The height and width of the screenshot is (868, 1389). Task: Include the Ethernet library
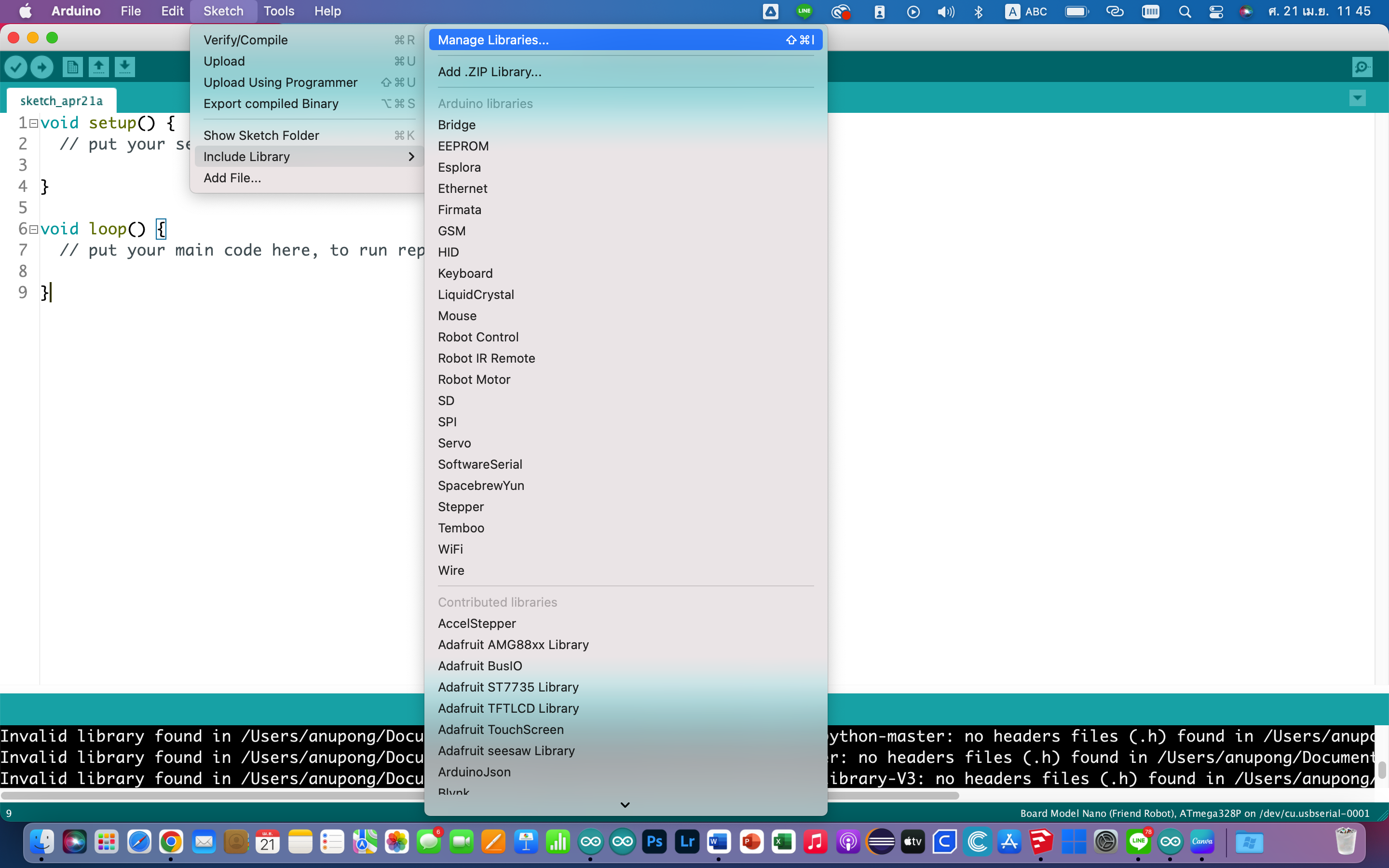[626, 188]
